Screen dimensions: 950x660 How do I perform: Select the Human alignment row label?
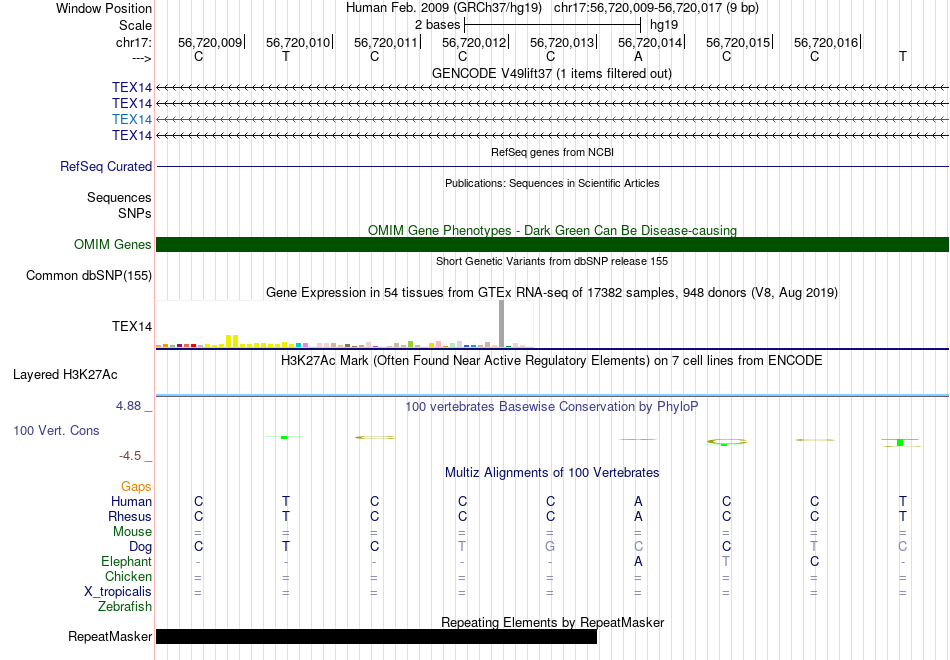[131, 502]
